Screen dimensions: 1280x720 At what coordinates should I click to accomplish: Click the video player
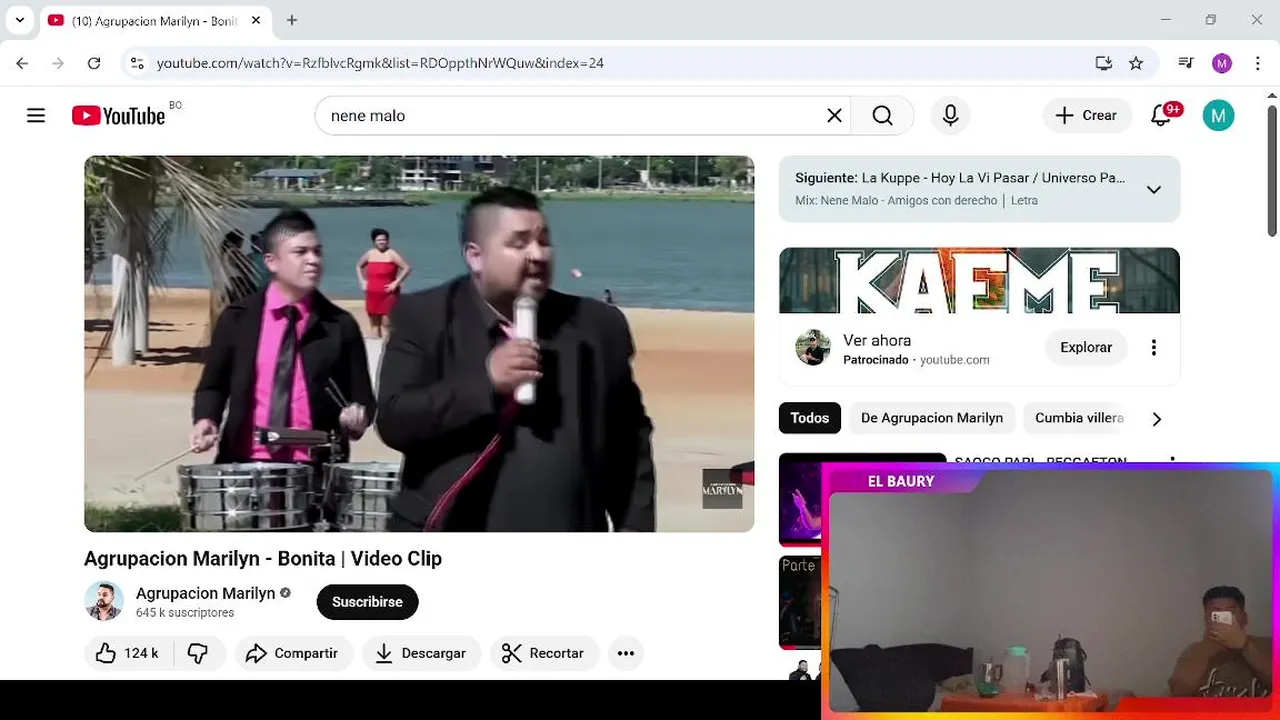(419, 343)
